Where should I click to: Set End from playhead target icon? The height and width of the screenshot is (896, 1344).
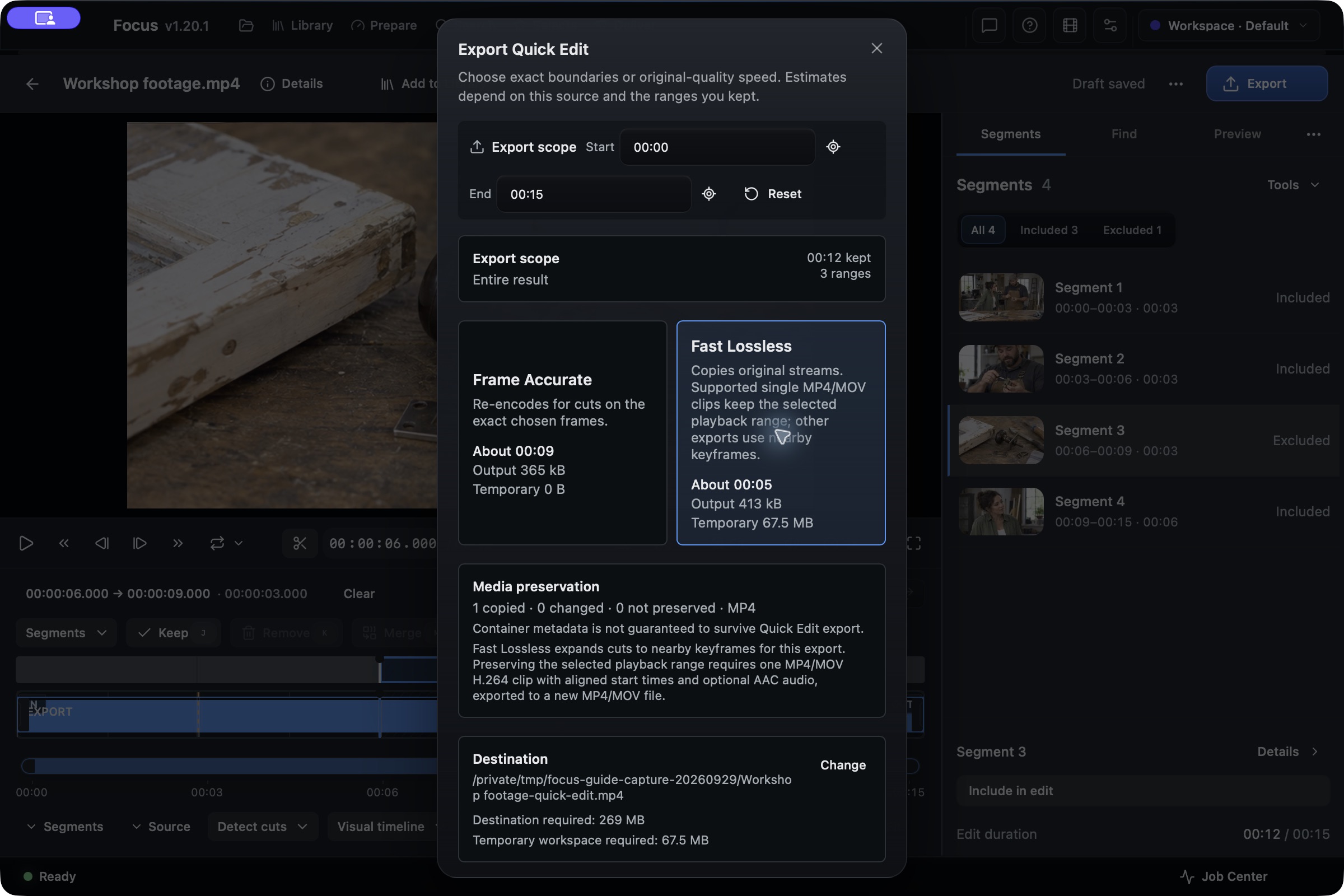[709, 194]
